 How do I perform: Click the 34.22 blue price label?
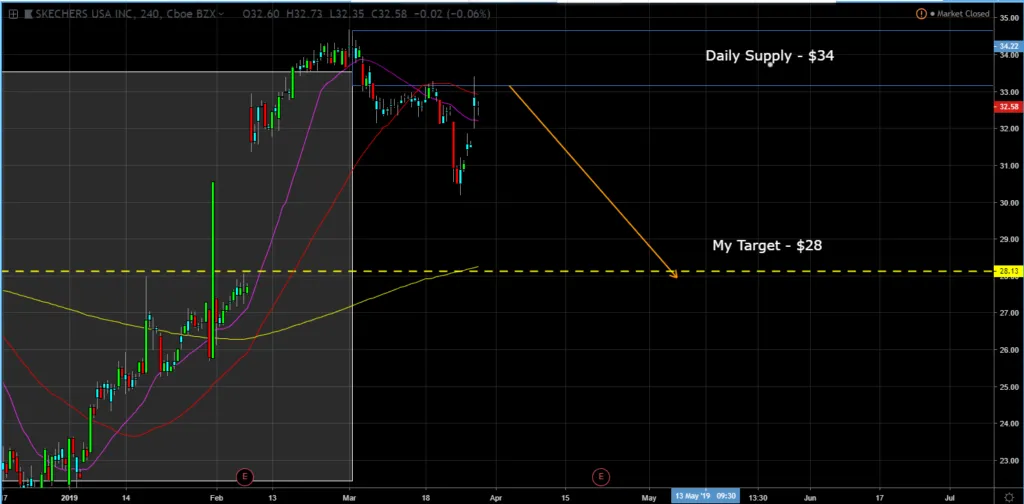click(x=1008, y=46)
